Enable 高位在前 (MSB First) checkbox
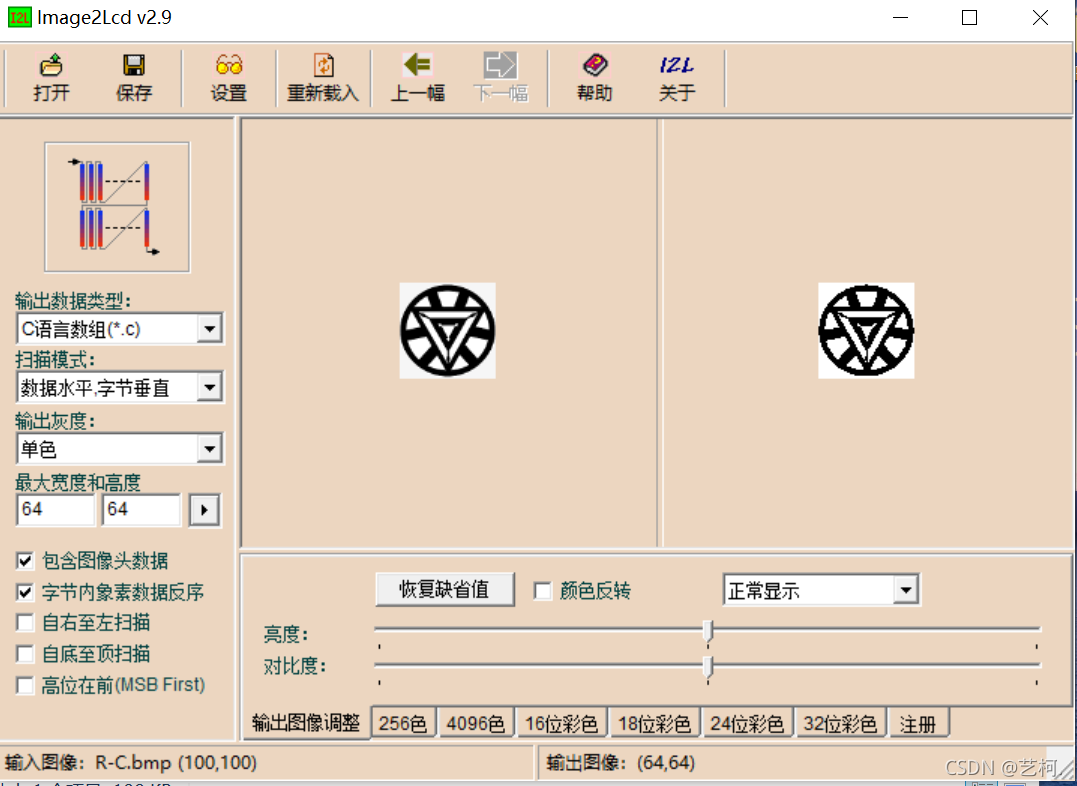Viewport: 1077px width, 786px height. tap(25, 684)
